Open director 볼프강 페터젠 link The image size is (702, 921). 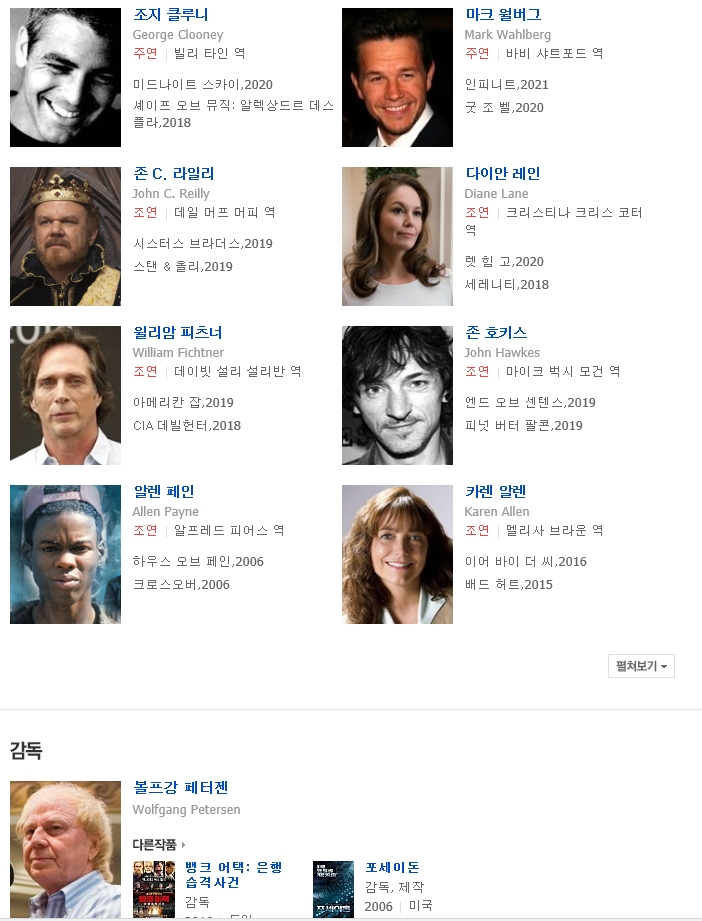(180, 788)
